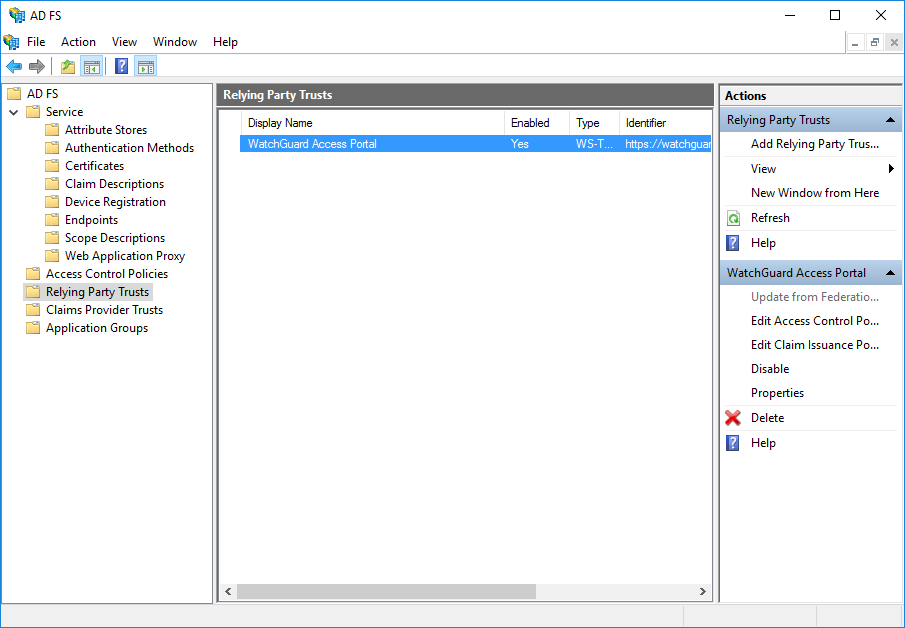Click Help icon under Relying Party Trusts actions
Image resolution: width=905 pixels, height=628 pixels.
pos(732,243)
